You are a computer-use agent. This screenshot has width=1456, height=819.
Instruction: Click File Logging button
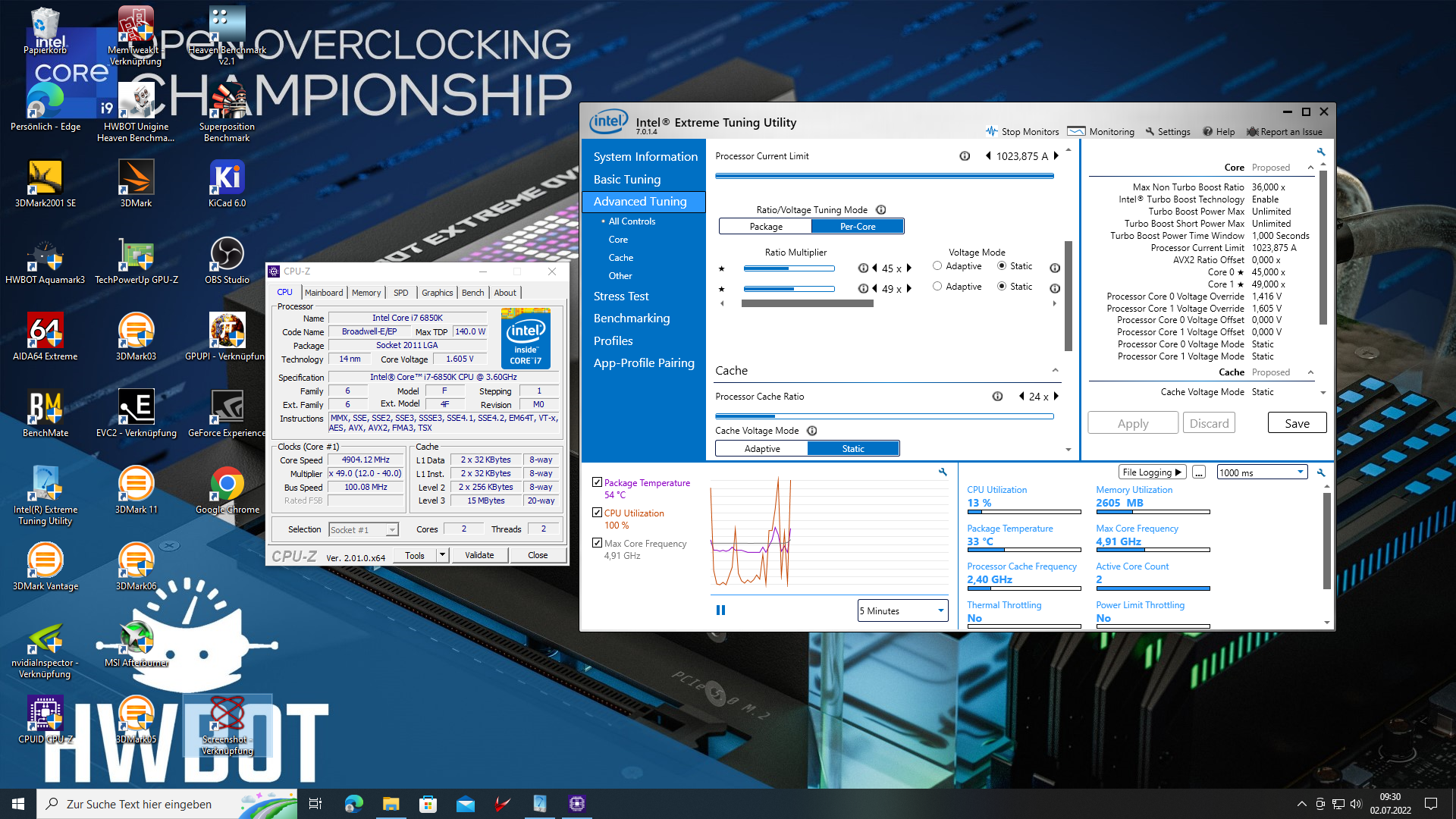tap(1152, 472)
